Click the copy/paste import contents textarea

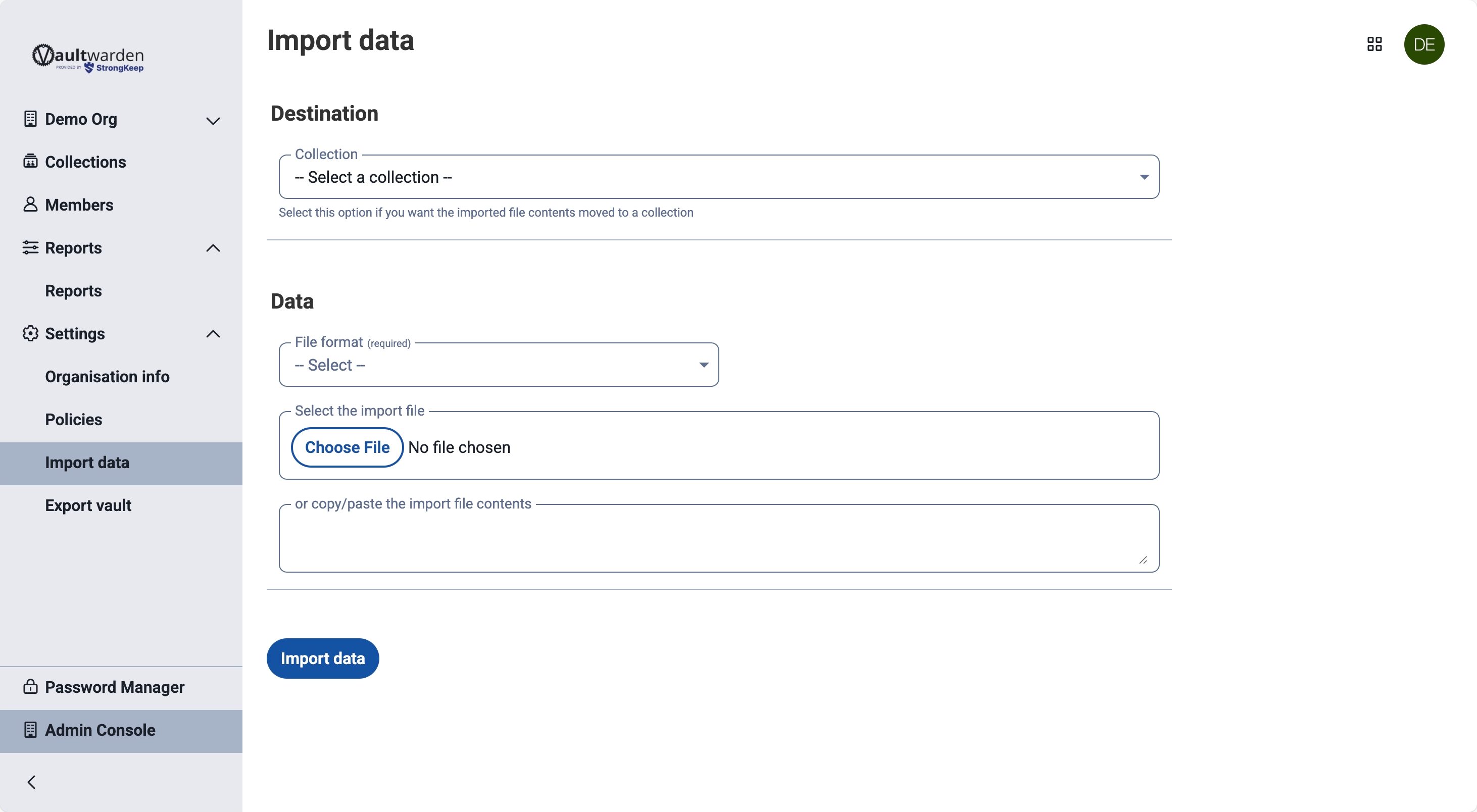(718, 539)
